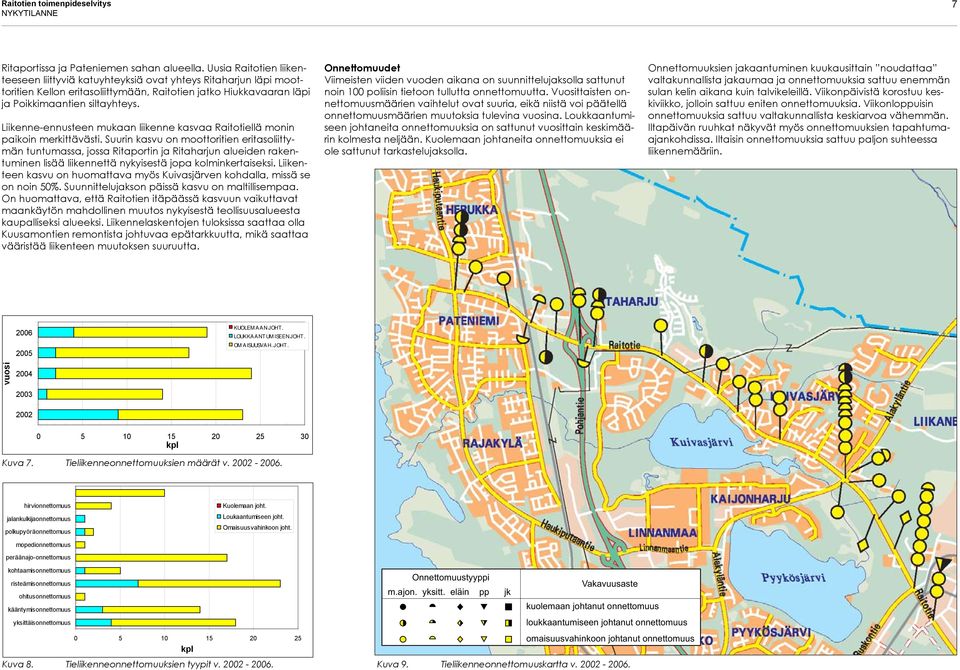Click 'omaisuusvahinkoon johtanut onnettomuus' legend entry
The image size is (960, 670).
(x=610, y=638)
